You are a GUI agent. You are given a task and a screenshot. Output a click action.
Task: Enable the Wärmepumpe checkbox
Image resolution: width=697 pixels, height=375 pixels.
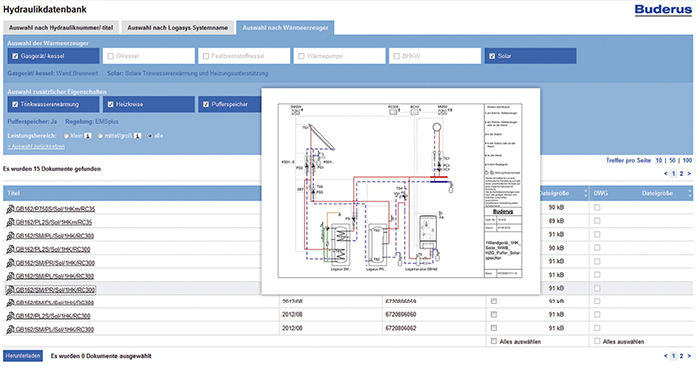301,56
